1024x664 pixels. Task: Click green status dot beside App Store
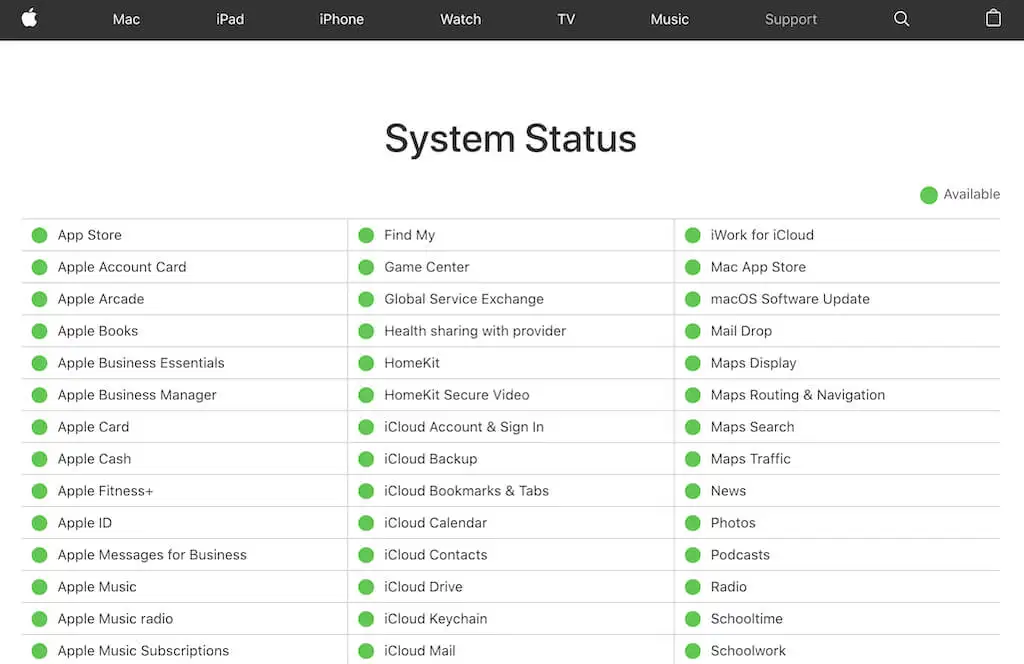(39, 235)
